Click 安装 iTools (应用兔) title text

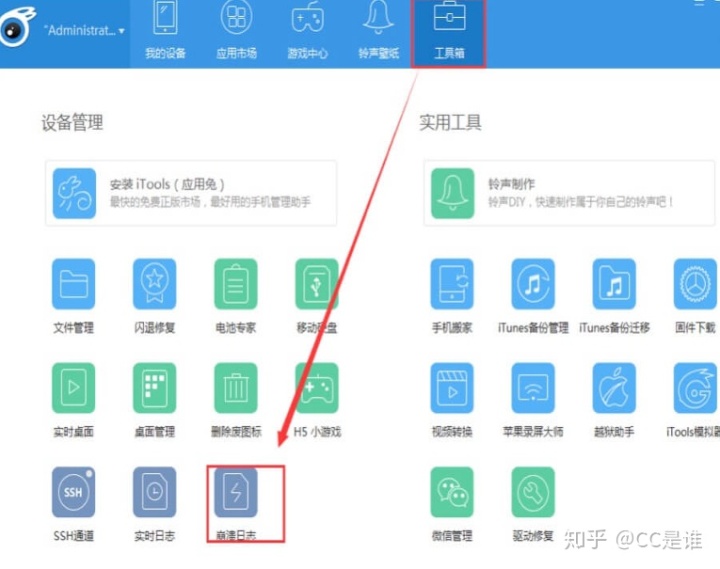167,184
